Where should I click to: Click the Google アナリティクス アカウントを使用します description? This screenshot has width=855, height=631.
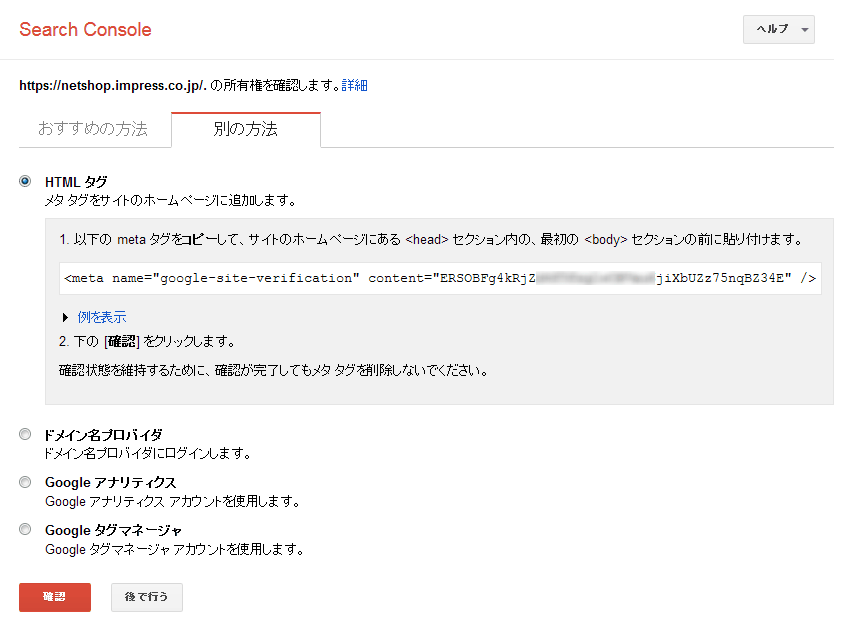click(x=172, y=501)
